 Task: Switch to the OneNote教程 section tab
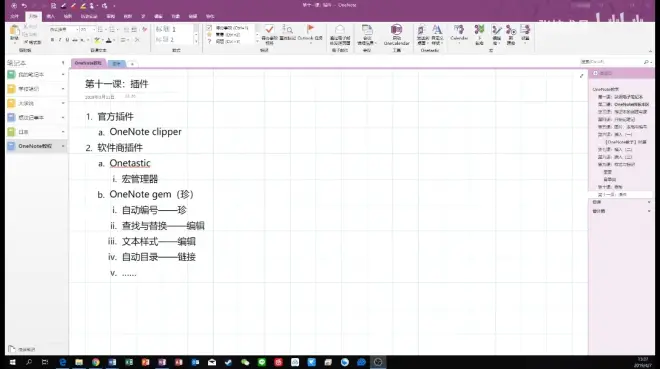click(x=88, y=63)
